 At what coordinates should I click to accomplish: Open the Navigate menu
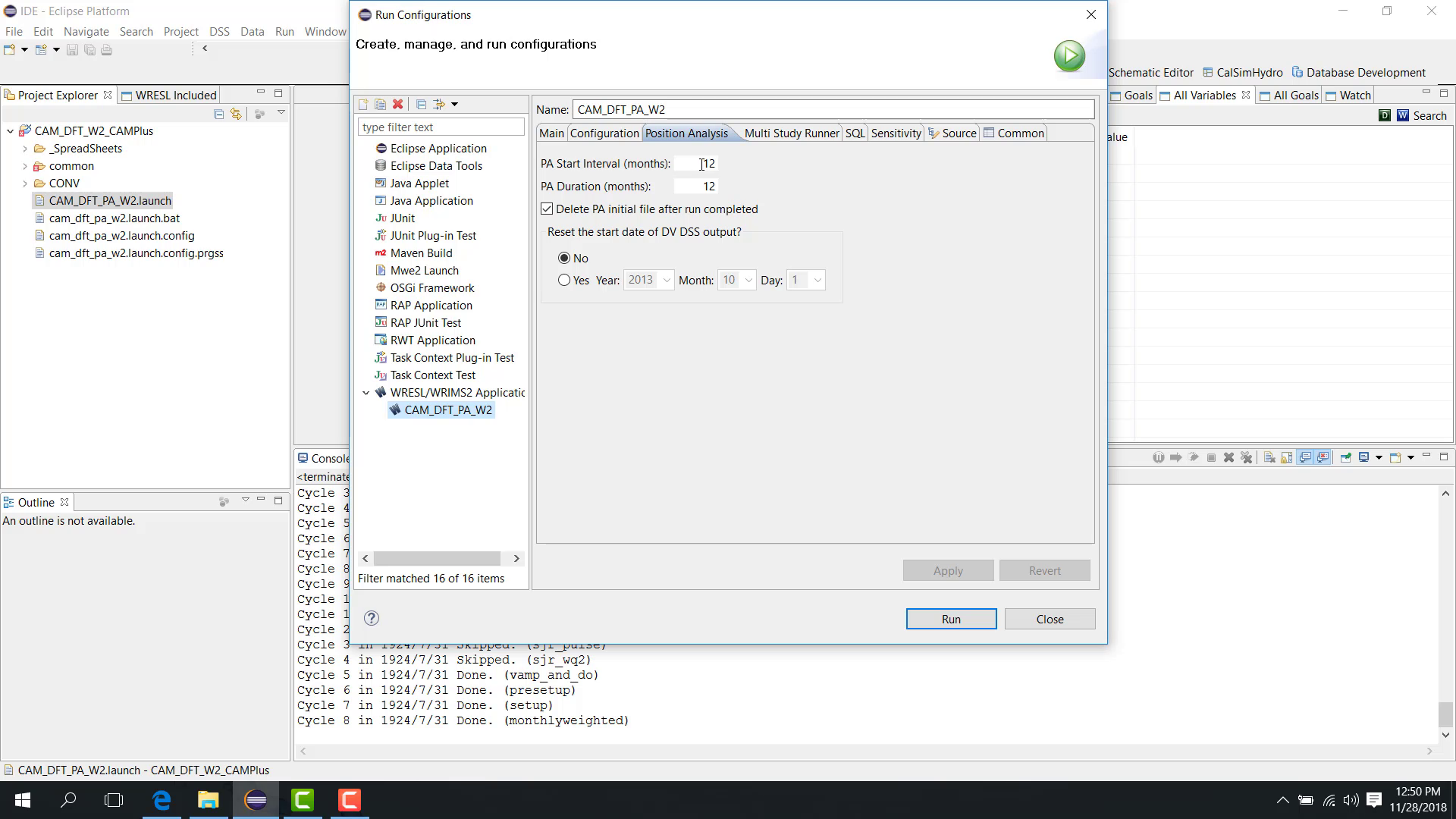pyautogui.click(x=86, y=32)
